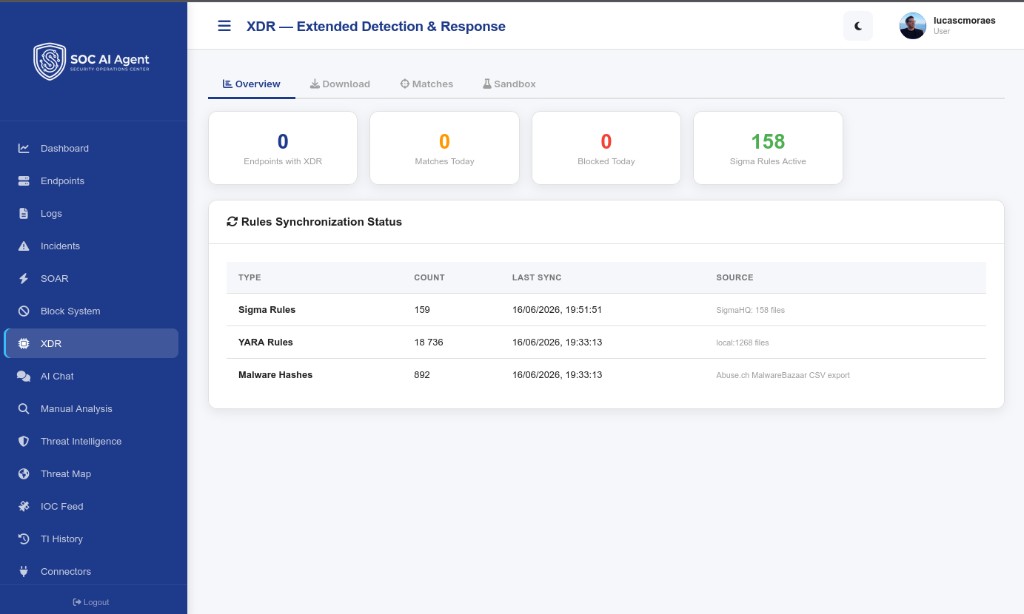Click YARA count 18 736
Viewport: 1024px width, 614px height.
coord(428,342)
